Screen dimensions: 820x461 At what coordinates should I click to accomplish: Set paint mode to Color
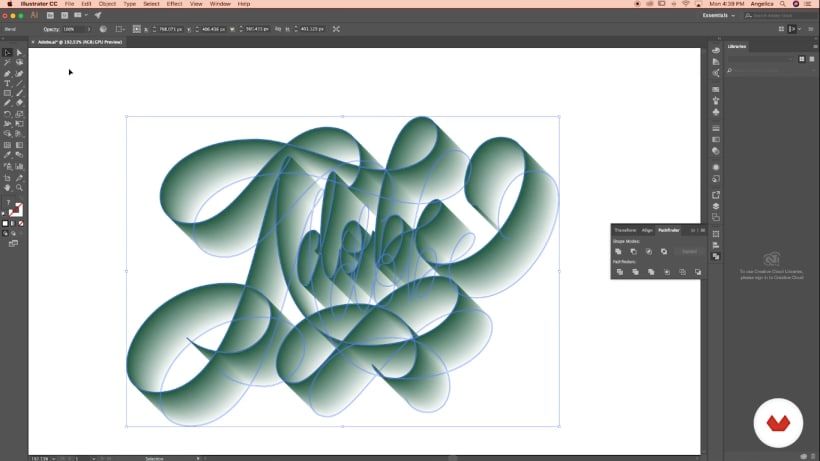click(5, 224)
